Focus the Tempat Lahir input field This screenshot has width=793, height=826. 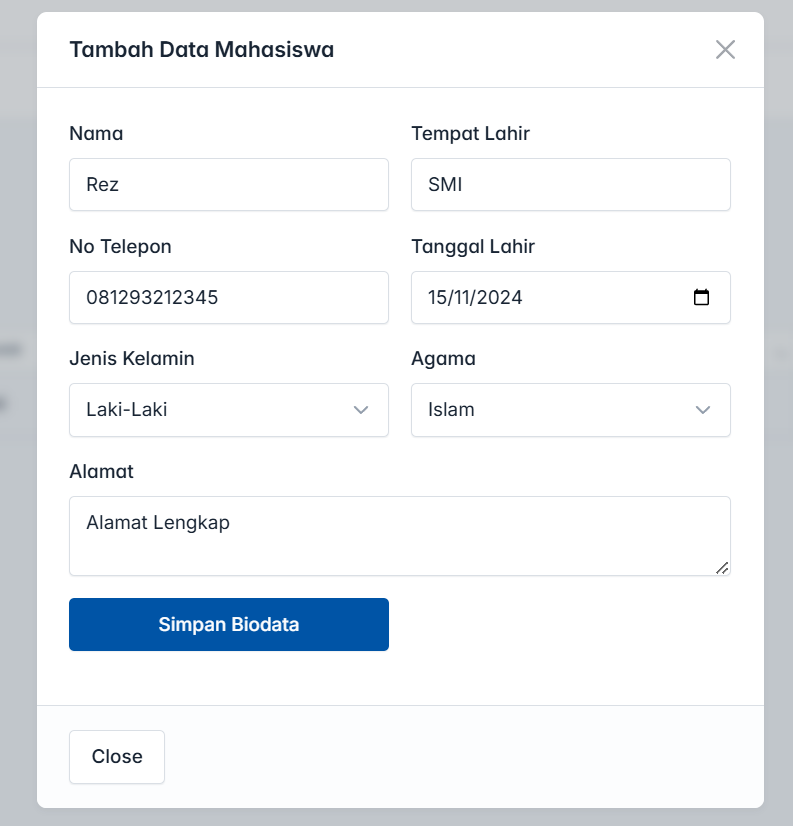[571, 185]
